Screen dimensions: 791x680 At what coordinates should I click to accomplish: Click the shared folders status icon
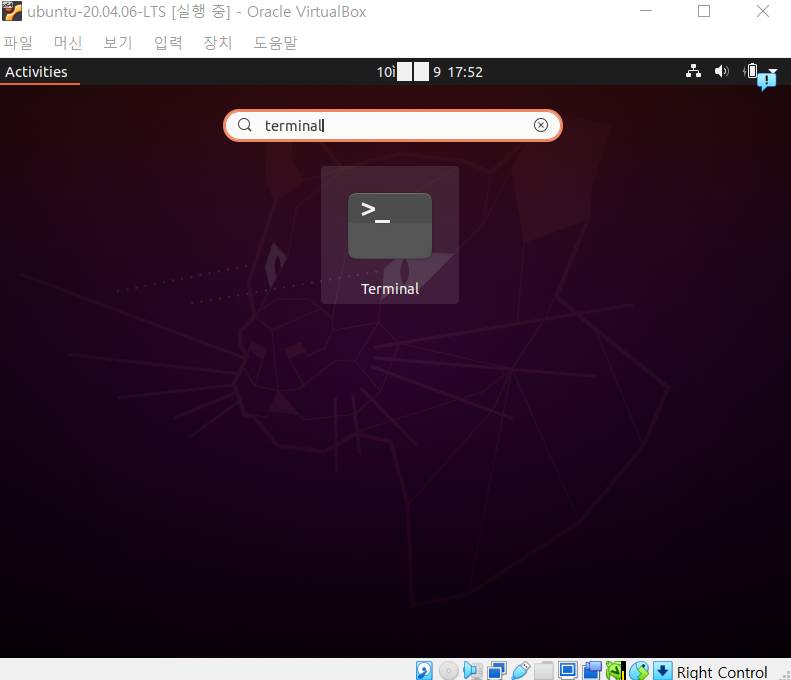coord(544,670)
